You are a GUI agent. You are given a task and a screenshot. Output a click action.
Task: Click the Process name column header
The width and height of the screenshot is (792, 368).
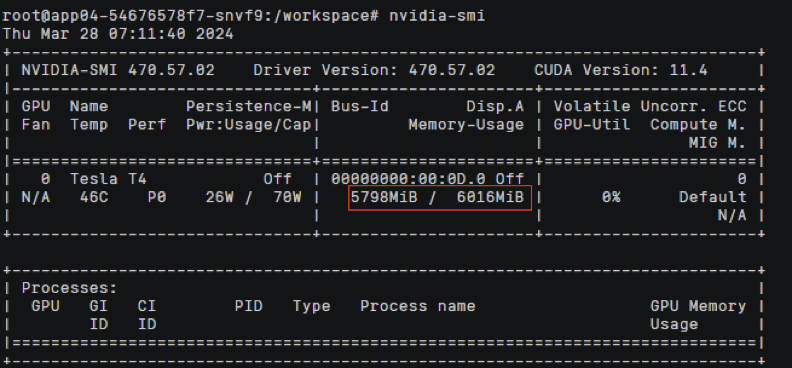point(418,306)
